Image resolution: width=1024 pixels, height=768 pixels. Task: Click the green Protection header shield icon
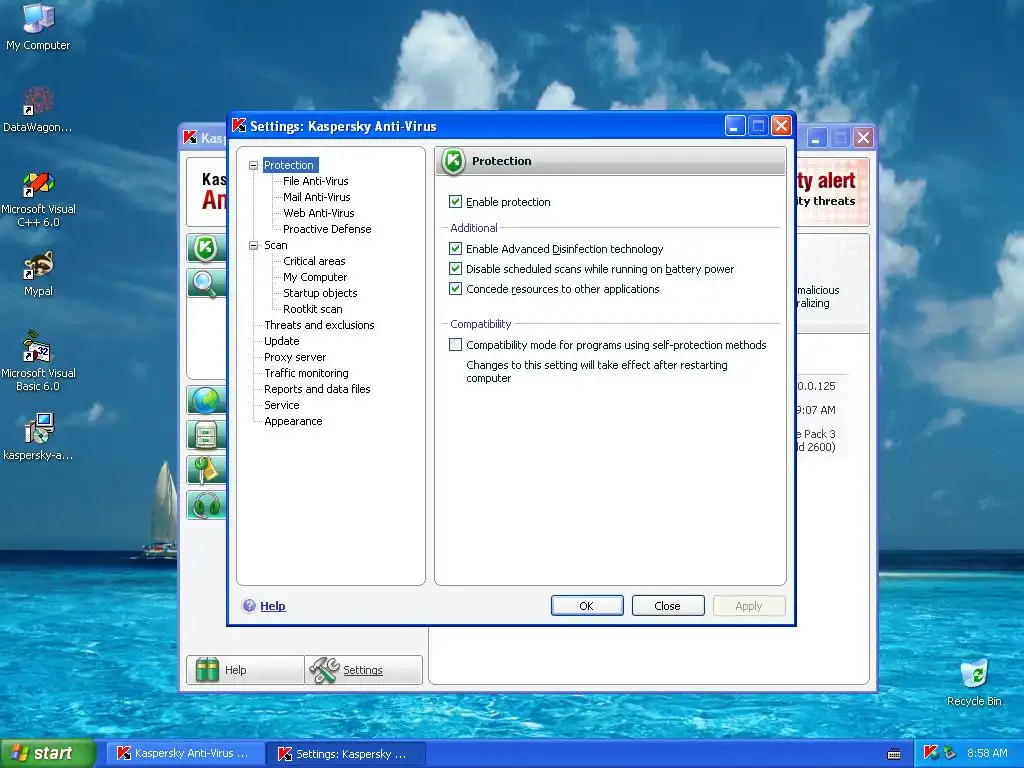[x=453, y=161]
